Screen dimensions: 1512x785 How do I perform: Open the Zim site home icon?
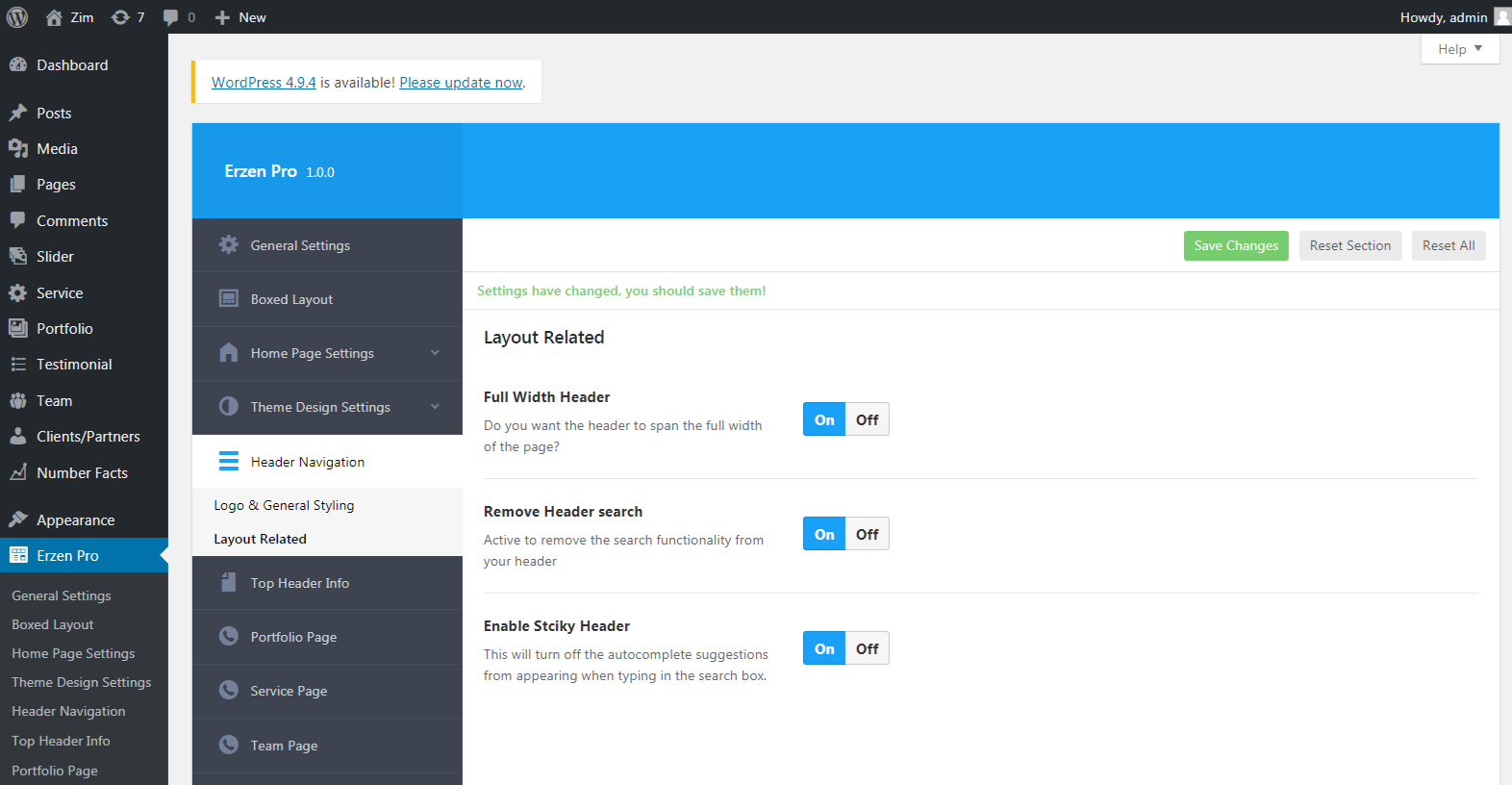pos(54,17)
